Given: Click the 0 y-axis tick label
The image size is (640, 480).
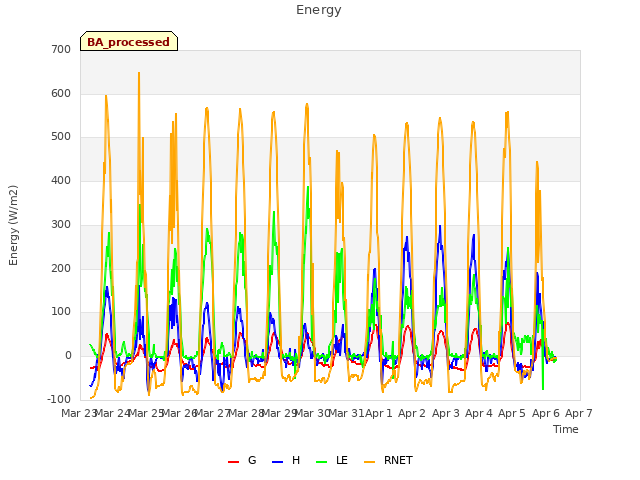Looking at the screenshot, I should click(69, 356).
